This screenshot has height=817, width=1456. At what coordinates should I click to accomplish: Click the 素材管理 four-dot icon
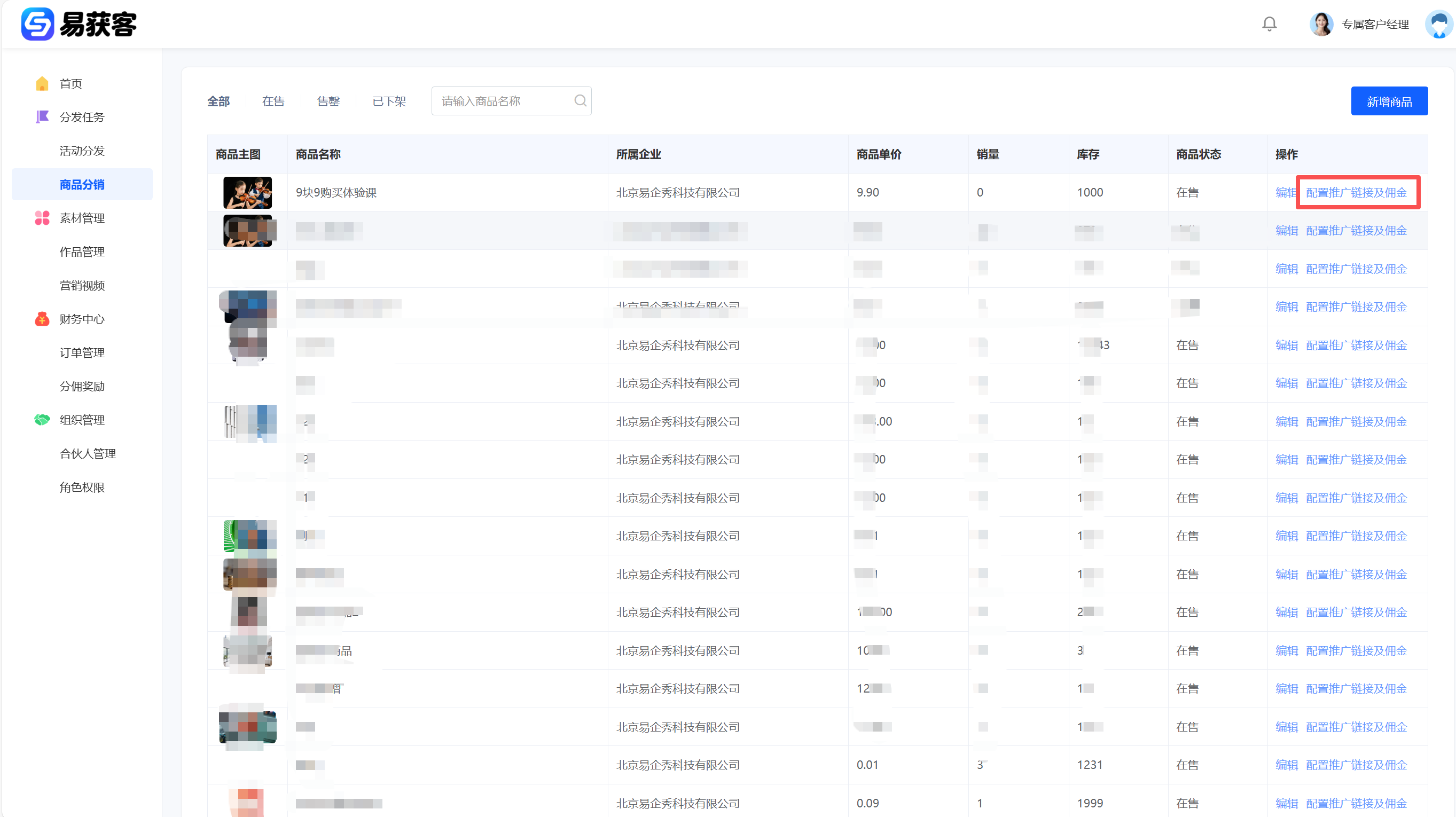(42, 218)
